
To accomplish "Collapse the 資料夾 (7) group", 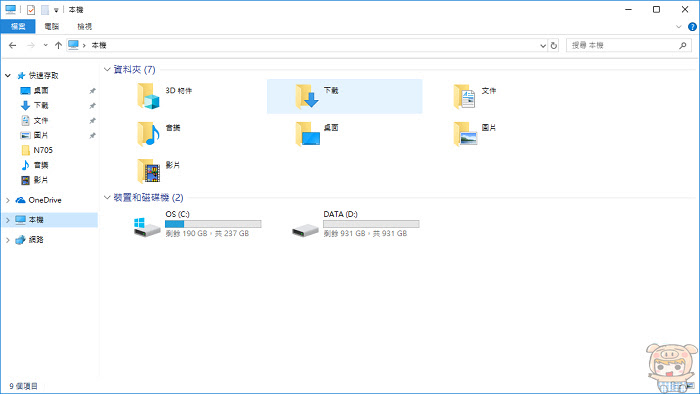I will tap(107, 69).
